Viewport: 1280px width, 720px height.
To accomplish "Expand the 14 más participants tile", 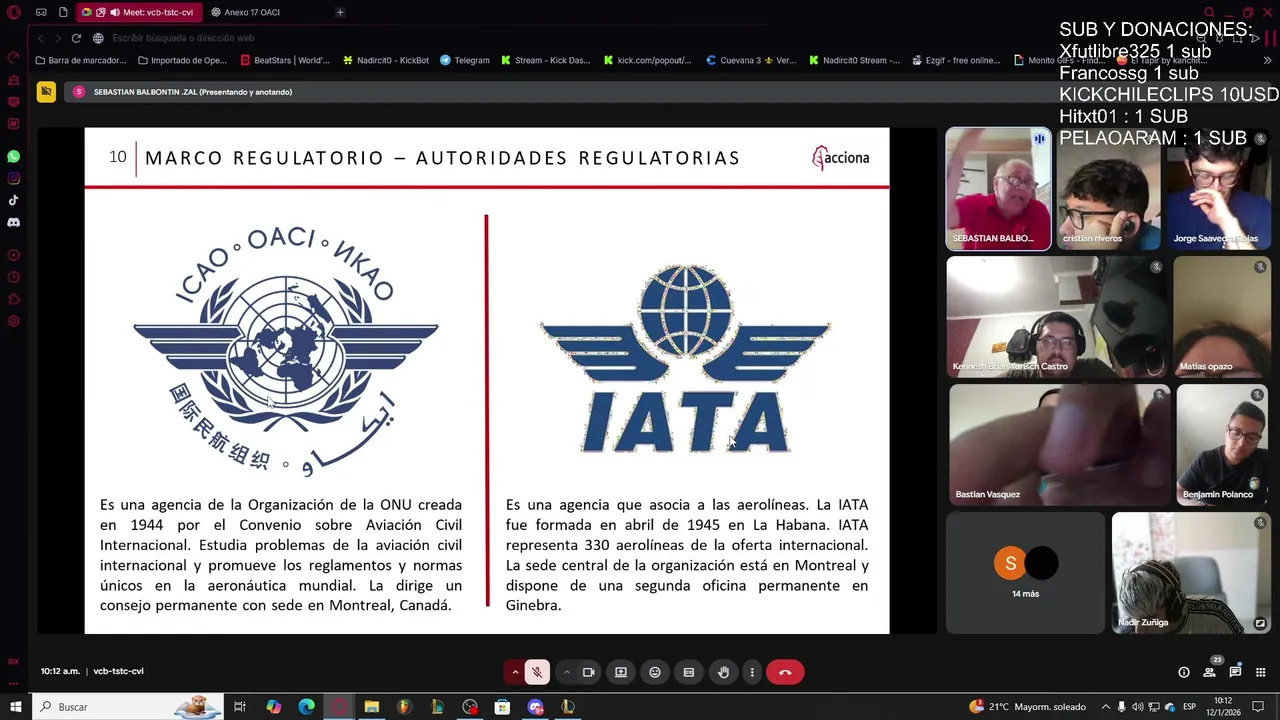I will coord(1025,573).
